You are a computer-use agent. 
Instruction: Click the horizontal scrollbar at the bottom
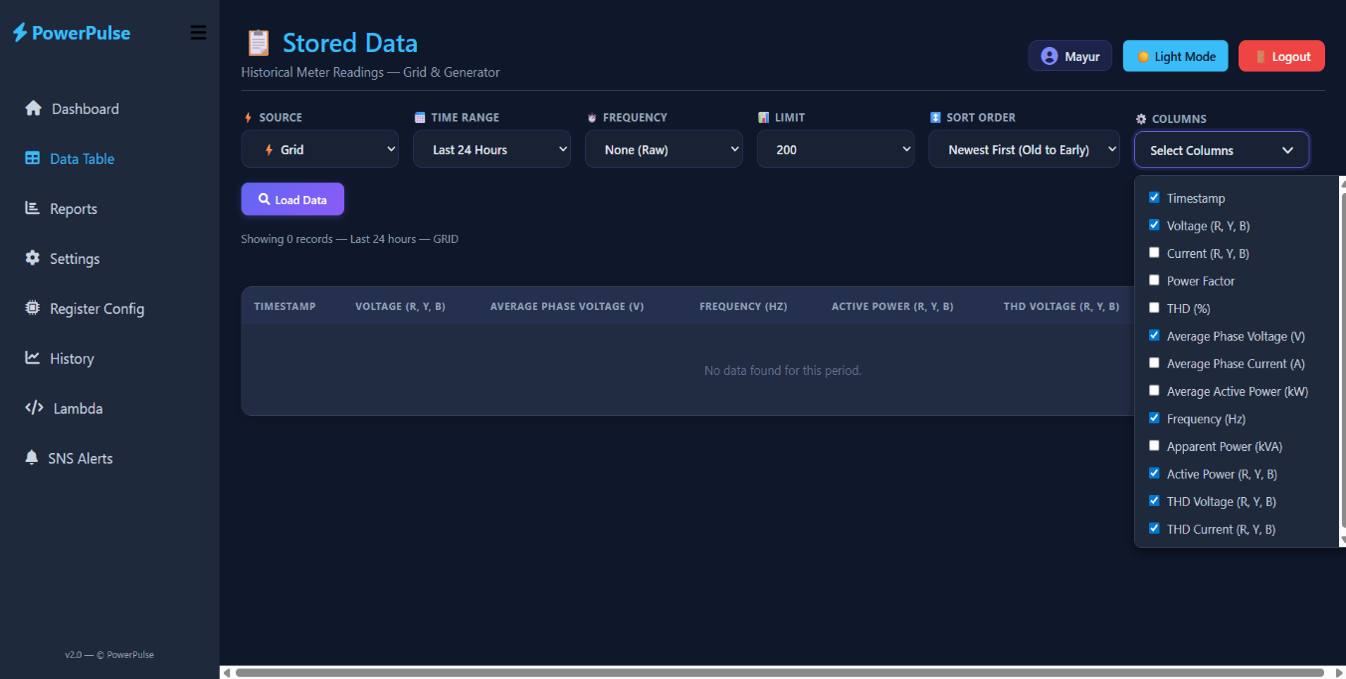[x=780, y=672]
